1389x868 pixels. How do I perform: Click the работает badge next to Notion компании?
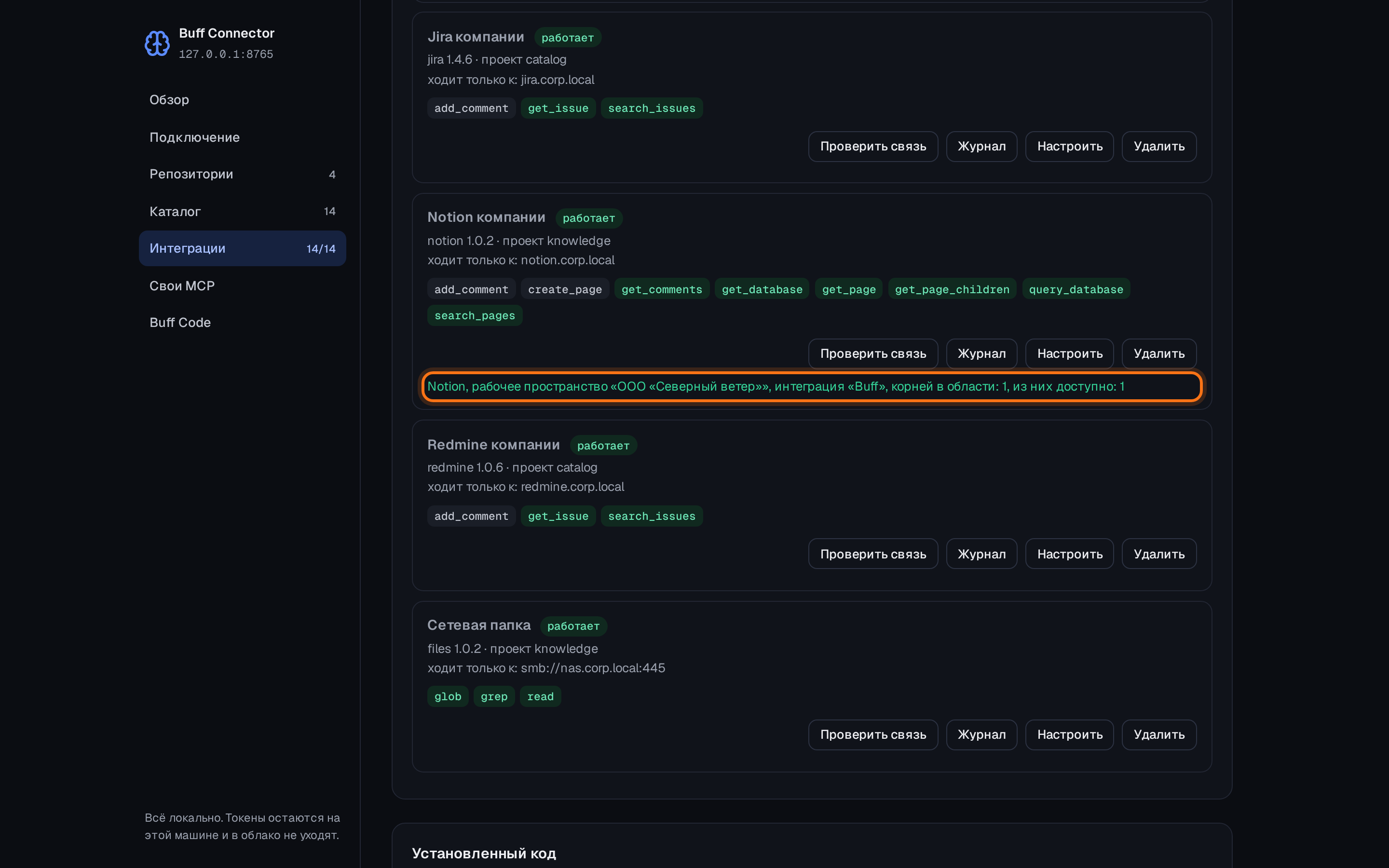589,218
